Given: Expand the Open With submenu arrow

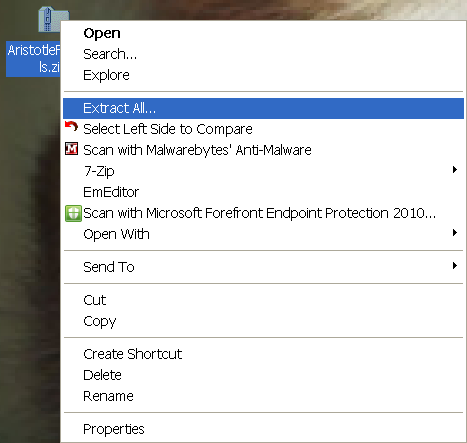Looking at the screenshot, I should (455, 233).
